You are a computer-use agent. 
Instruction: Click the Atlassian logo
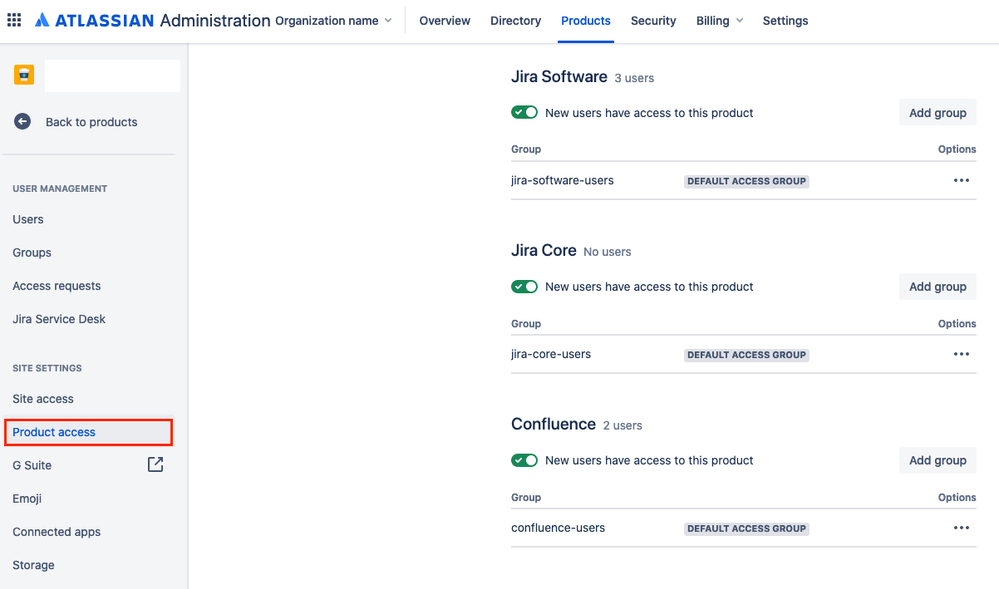pyautogui.click(x=94, y=20)
